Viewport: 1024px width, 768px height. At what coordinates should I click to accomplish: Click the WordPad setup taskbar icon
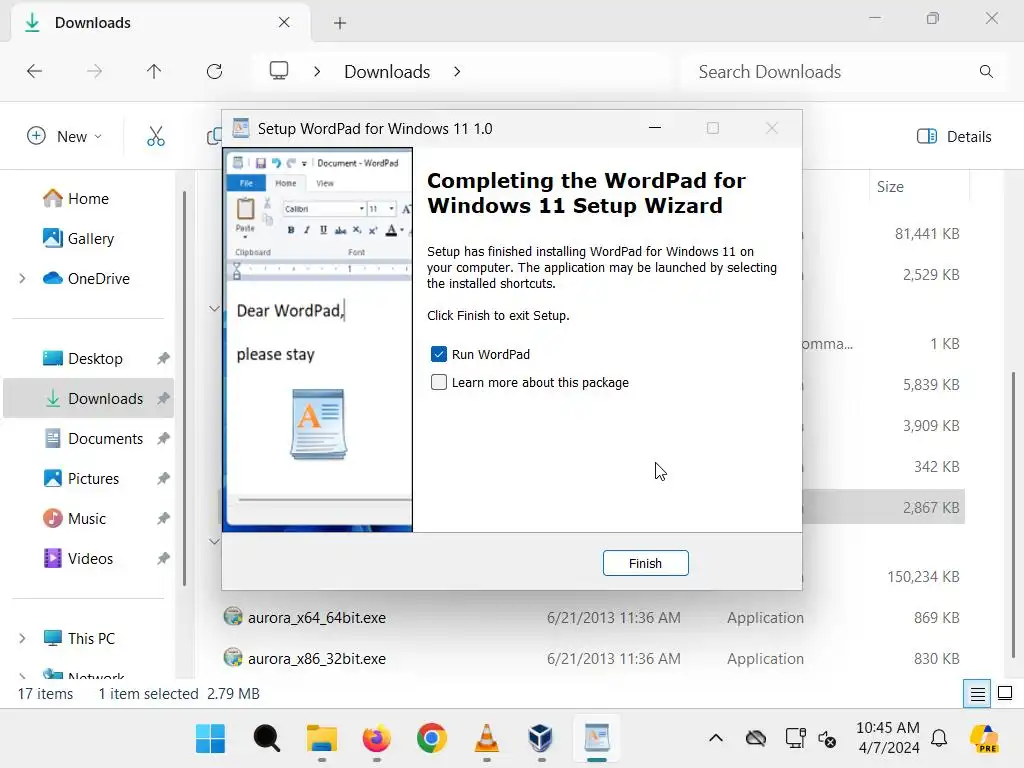(x=596, y=739)
